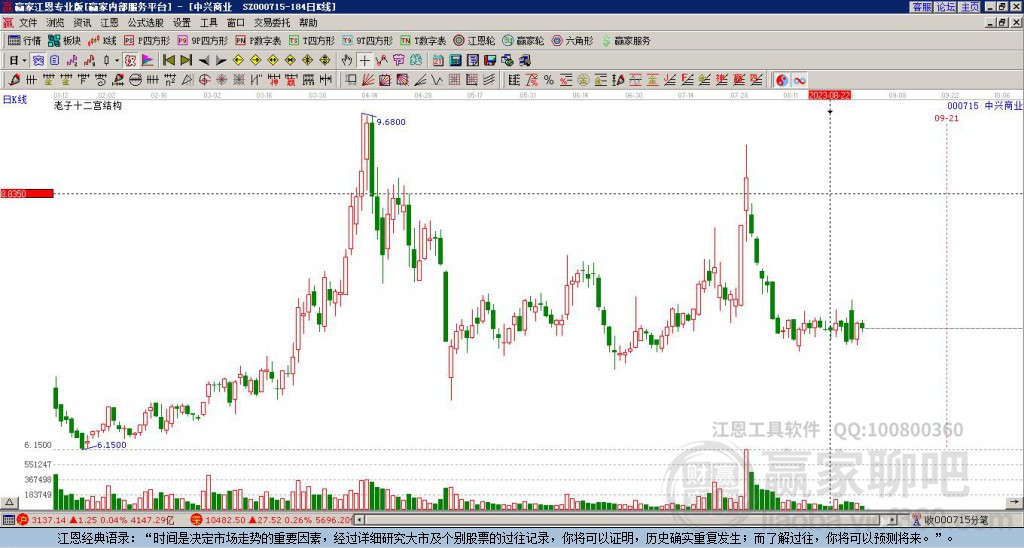This screenshot has height=548, width=1024.
Task: Click the right arrow at volume panel edge
Action: [x=1014, y=502]
